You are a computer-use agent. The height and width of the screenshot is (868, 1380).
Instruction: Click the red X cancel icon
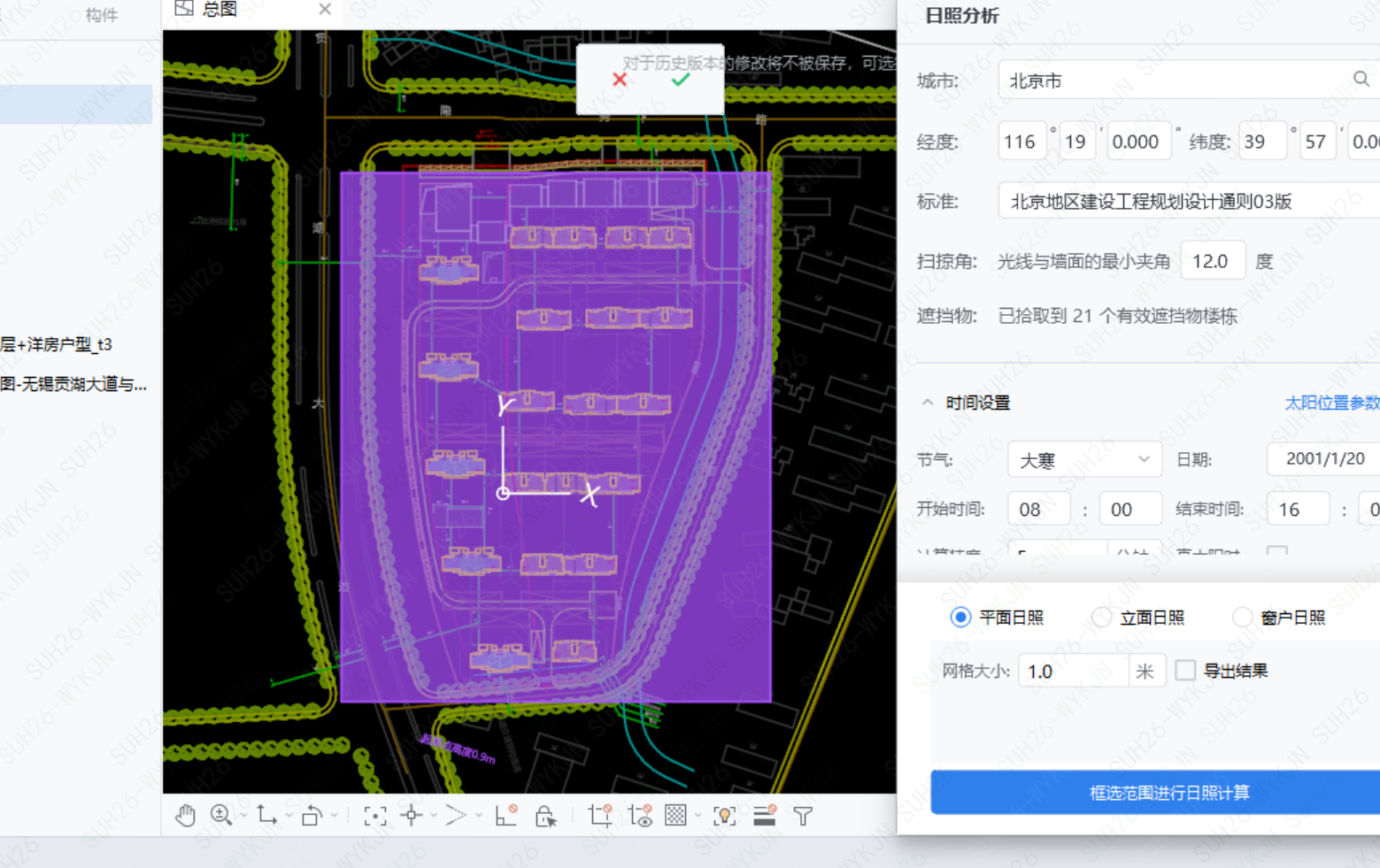[620, 81]
